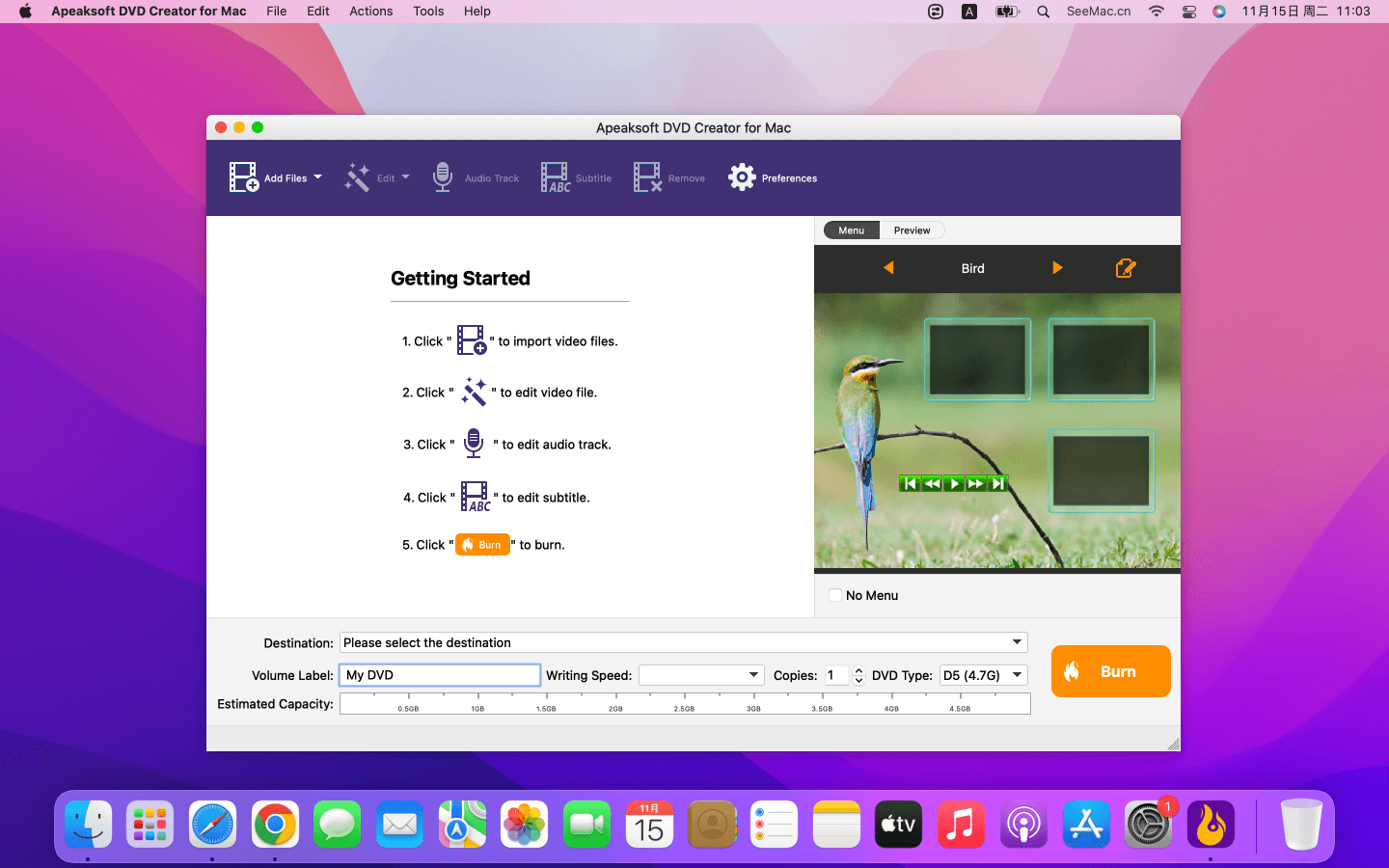Open the Subtitle tool in toolbar
The width and height of the screenshot is (1389, 868).
click(x=556, y=177)
